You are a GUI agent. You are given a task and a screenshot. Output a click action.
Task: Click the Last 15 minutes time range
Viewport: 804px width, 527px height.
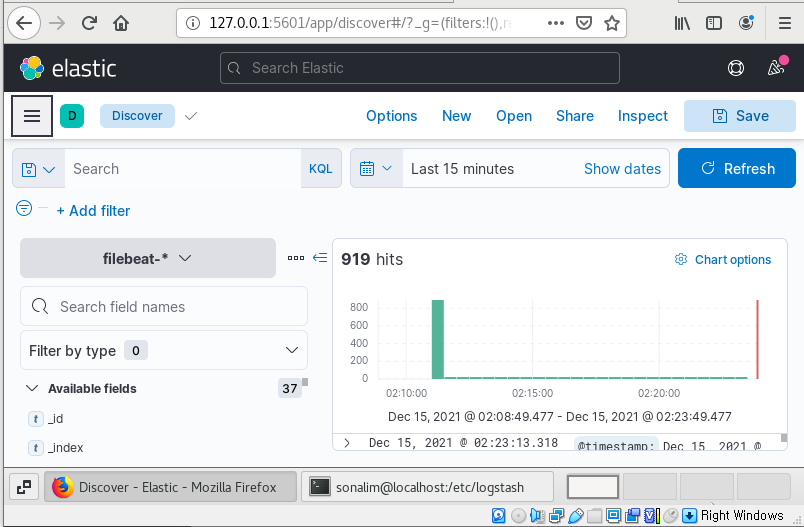pos(462,169)
